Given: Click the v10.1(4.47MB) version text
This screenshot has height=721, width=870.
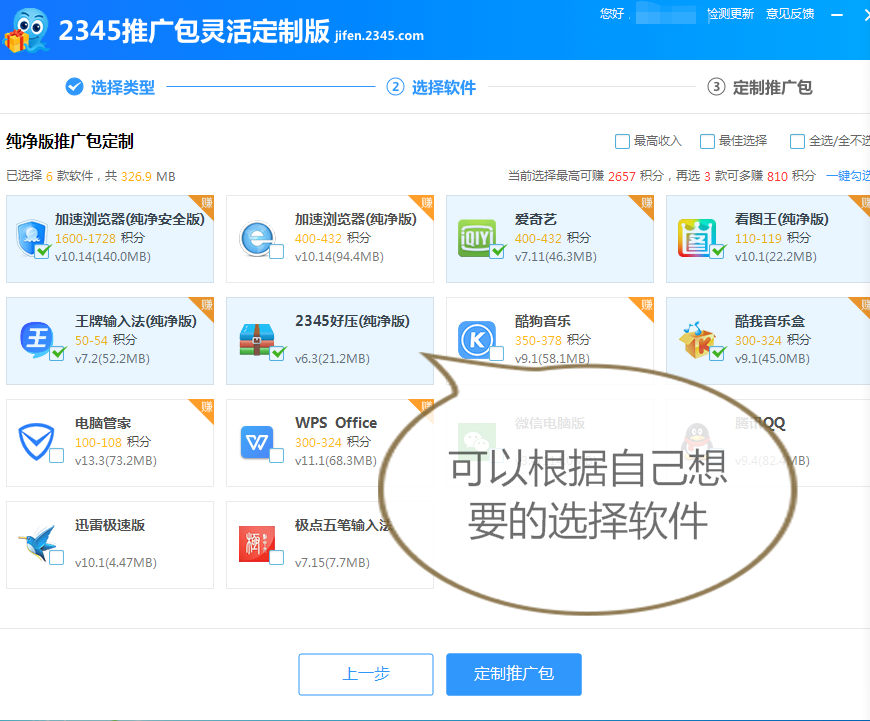Looking at the screenshot, I should 116,563.
